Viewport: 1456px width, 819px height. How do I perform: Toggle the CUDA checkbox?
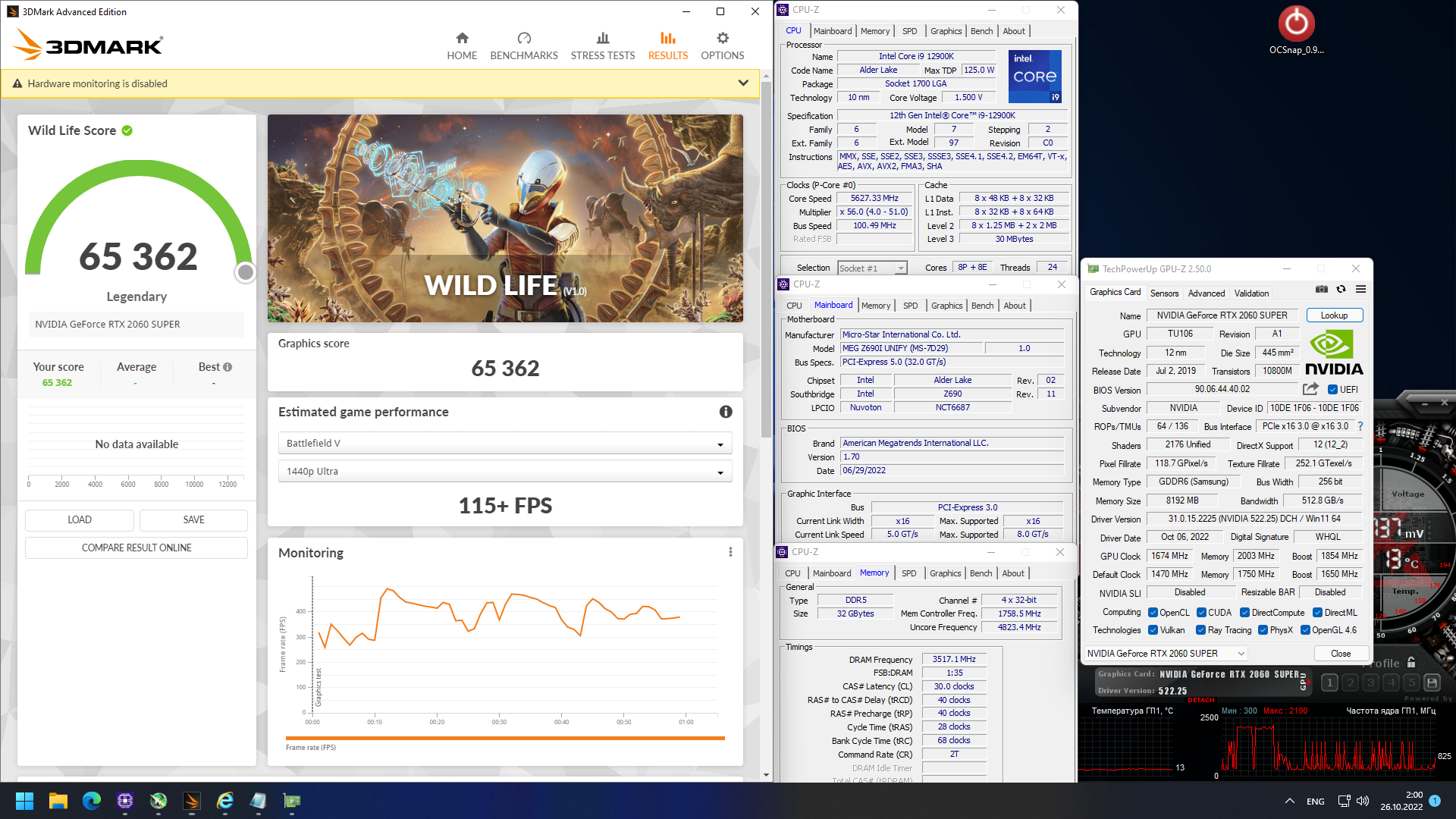tap(1201, 613)
